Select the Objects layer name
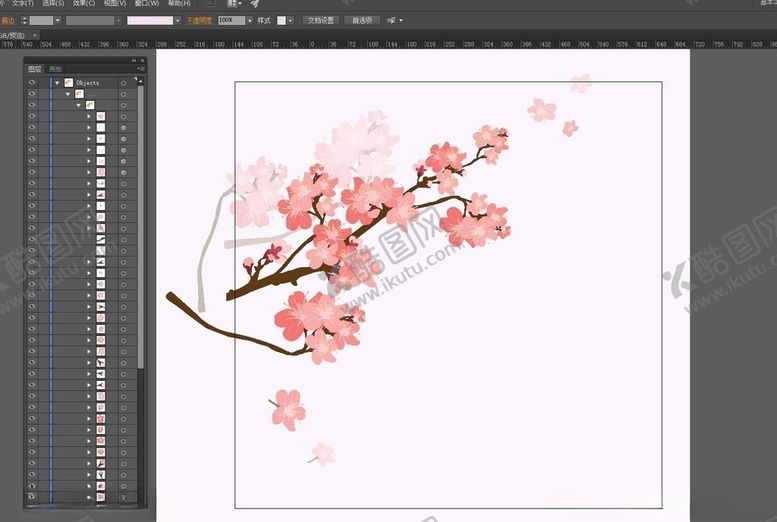777x522 pixels. point(88,83)
